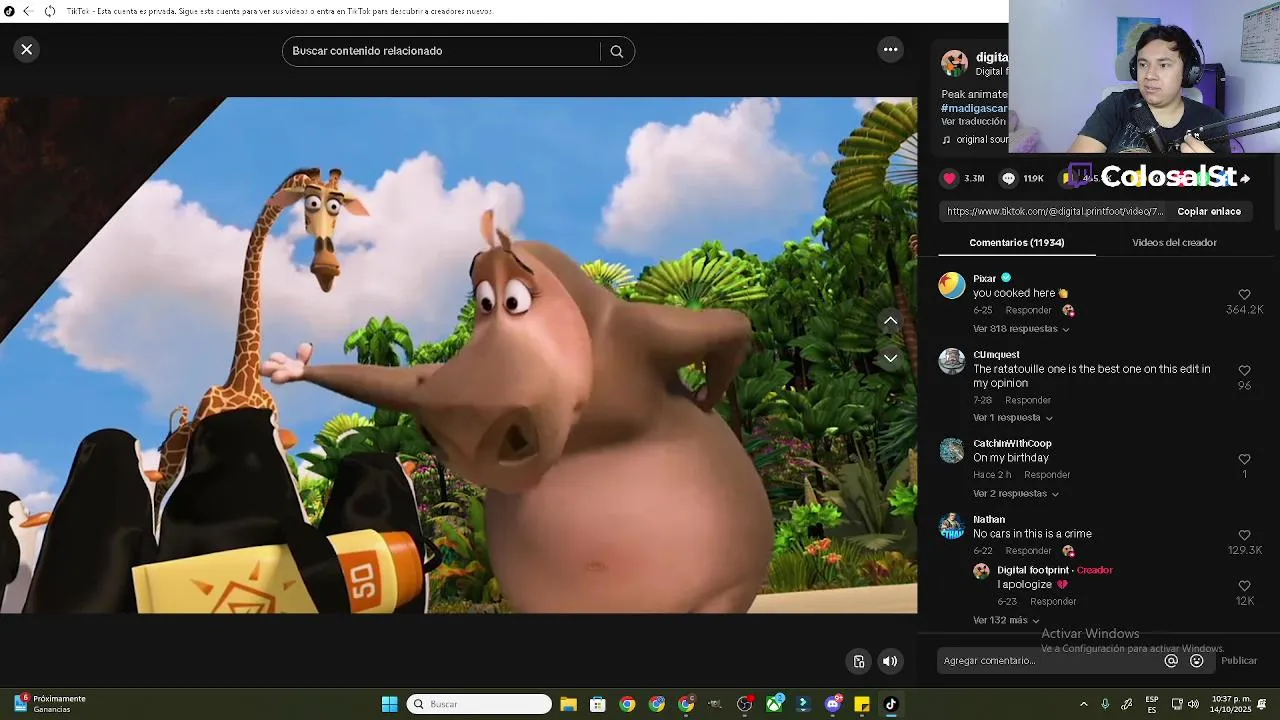Open comments via the speech bubble icon
Screen dimensions: 1280x720
tap(1008, 178)
